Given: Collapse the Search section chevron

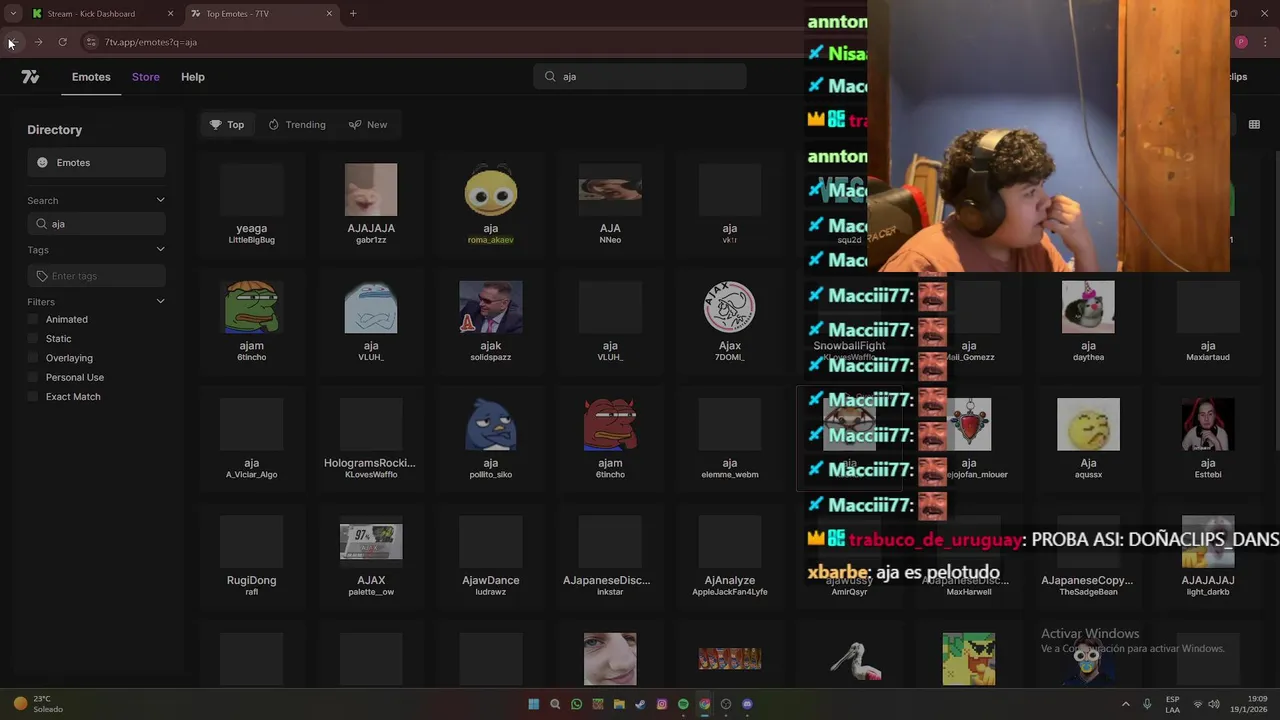Looking at the screenshot, I should pos(160,200).
